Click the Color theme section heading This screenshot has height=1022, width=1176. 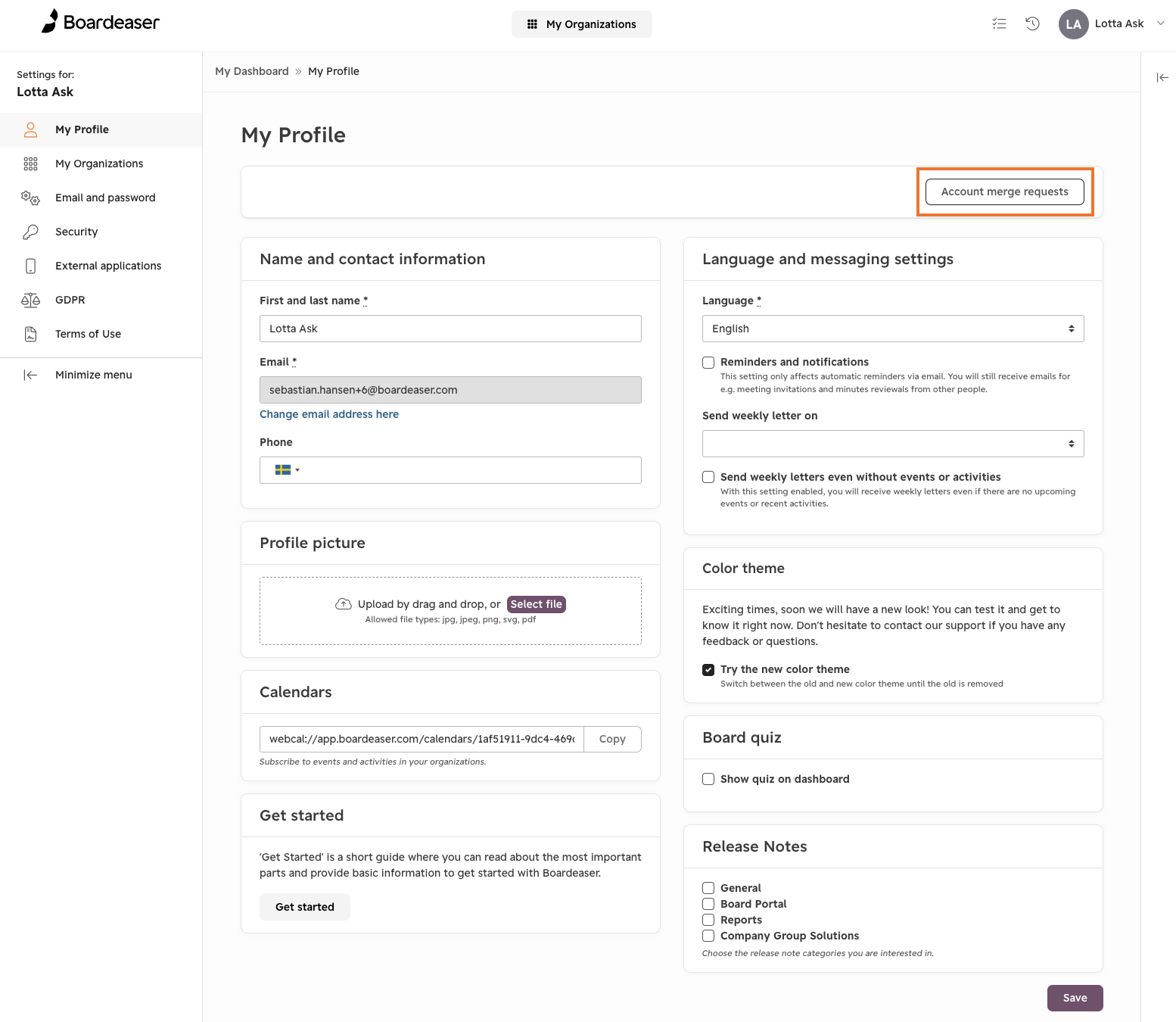[743, 569]
